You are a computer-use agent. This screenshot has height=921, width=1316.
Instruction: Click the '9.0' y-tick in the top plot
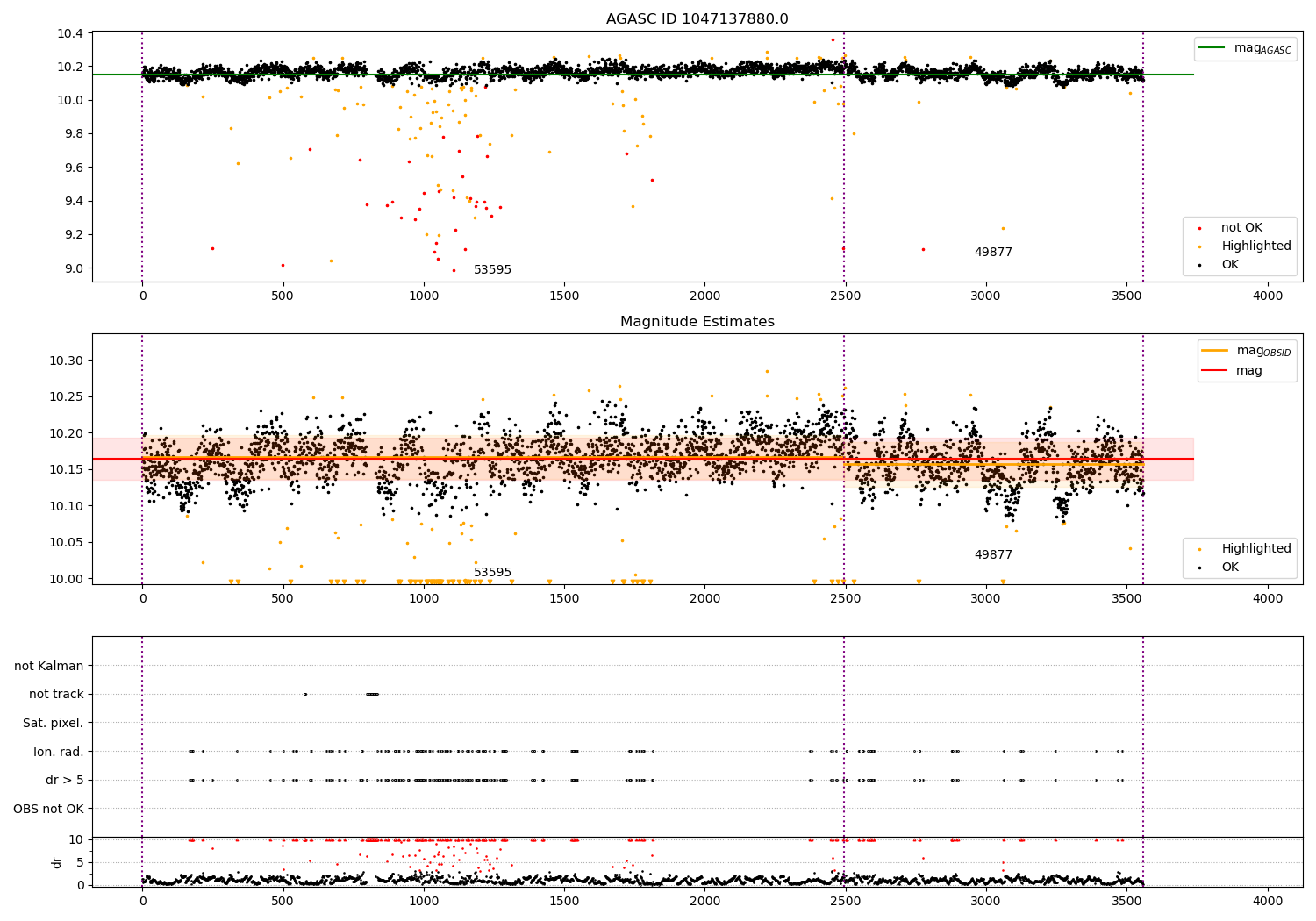pos(74,268)
